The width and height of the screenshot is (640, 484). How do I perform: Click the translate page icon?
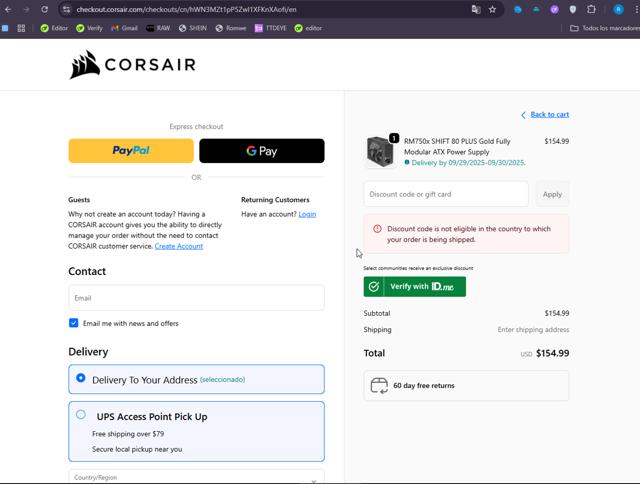pyautogui.click(x=476, y=9)
